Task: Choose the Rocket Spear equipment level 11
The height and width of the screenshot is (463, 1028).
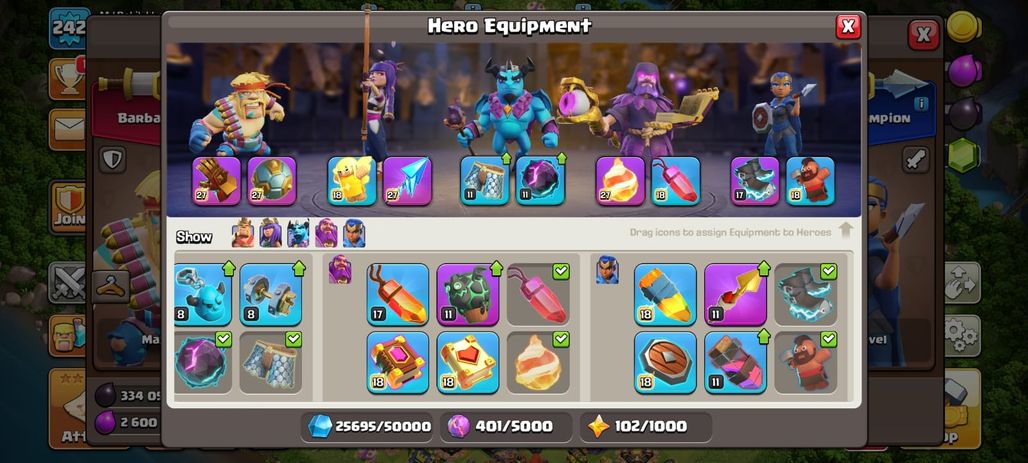Action: click(735, 294)
